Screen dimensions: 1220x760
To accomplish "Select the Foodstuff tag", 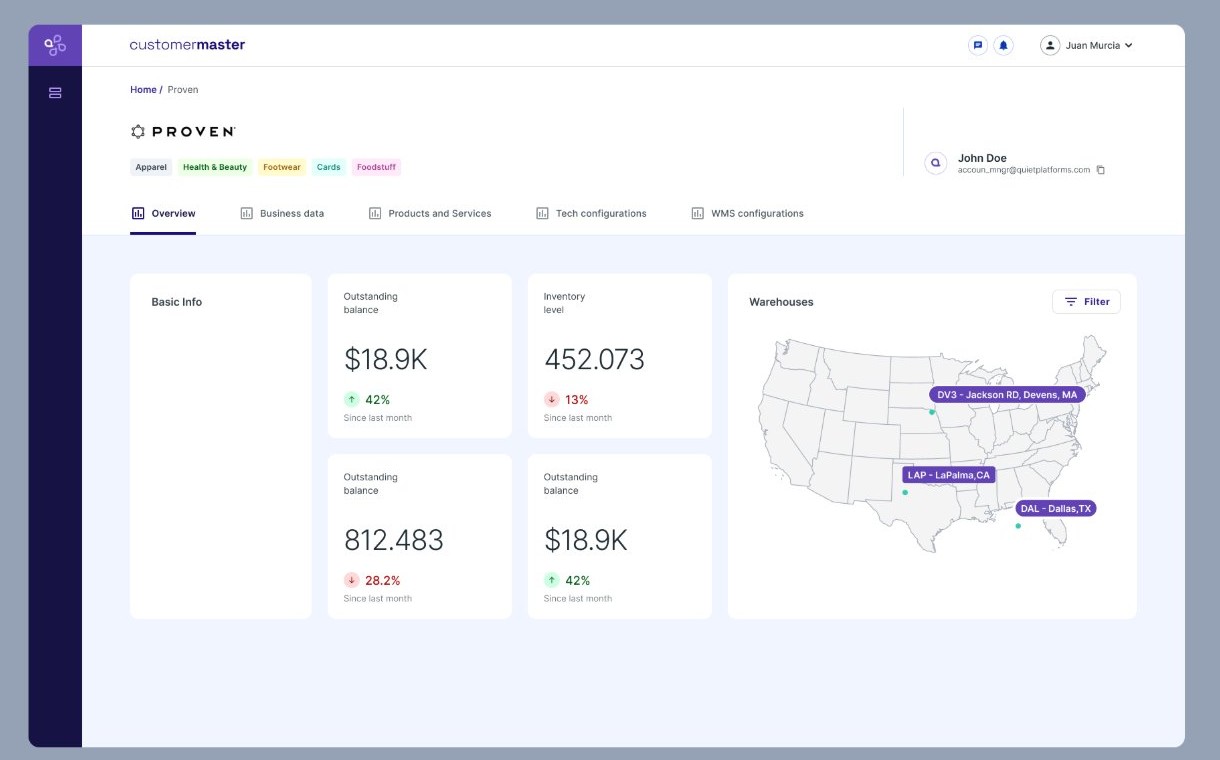I will tap(377, 167).
